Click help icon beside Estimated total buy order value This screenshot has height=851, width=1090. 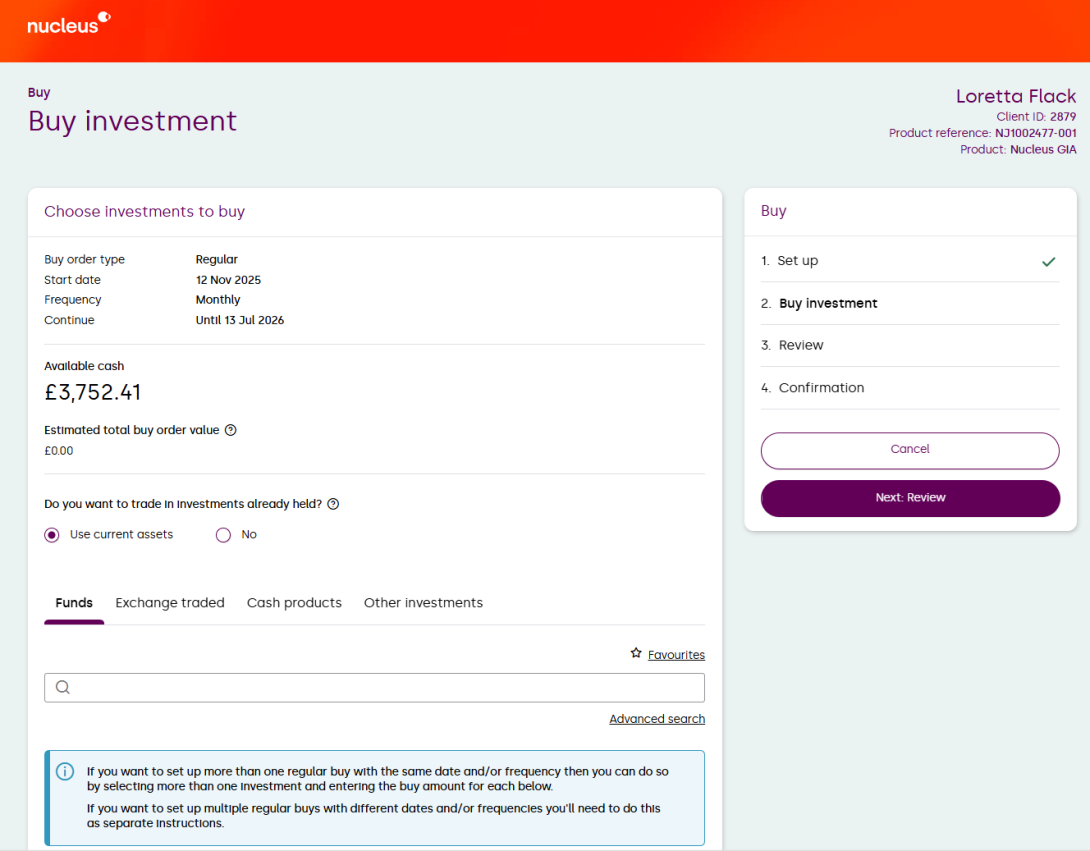tap(231, 430)
